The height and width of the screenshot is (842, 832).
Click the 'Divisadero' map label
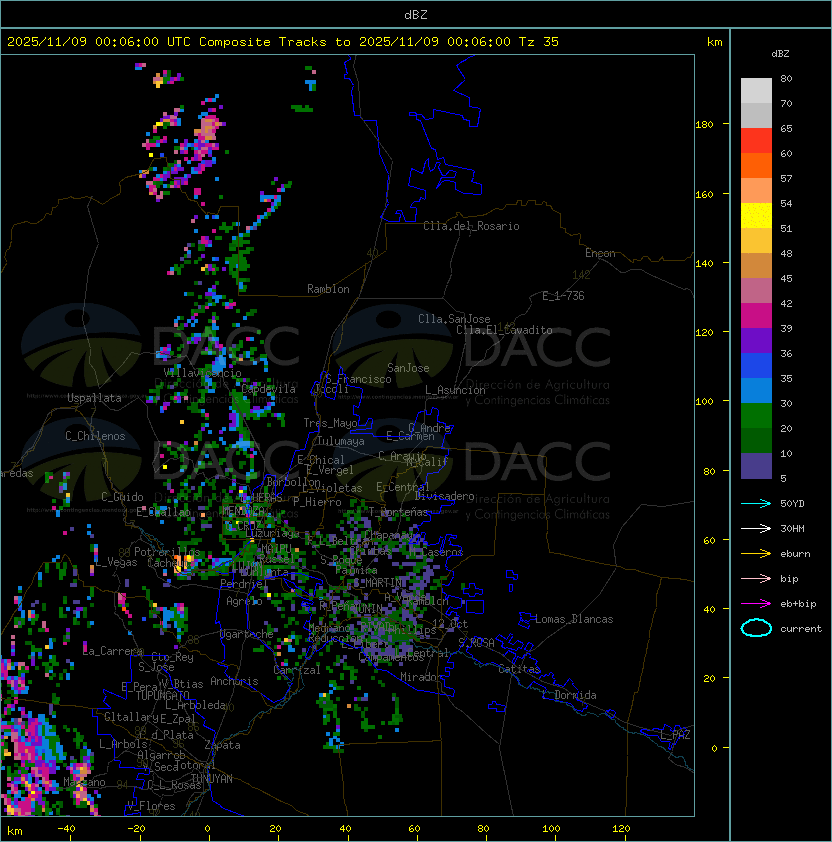(444, 496)
